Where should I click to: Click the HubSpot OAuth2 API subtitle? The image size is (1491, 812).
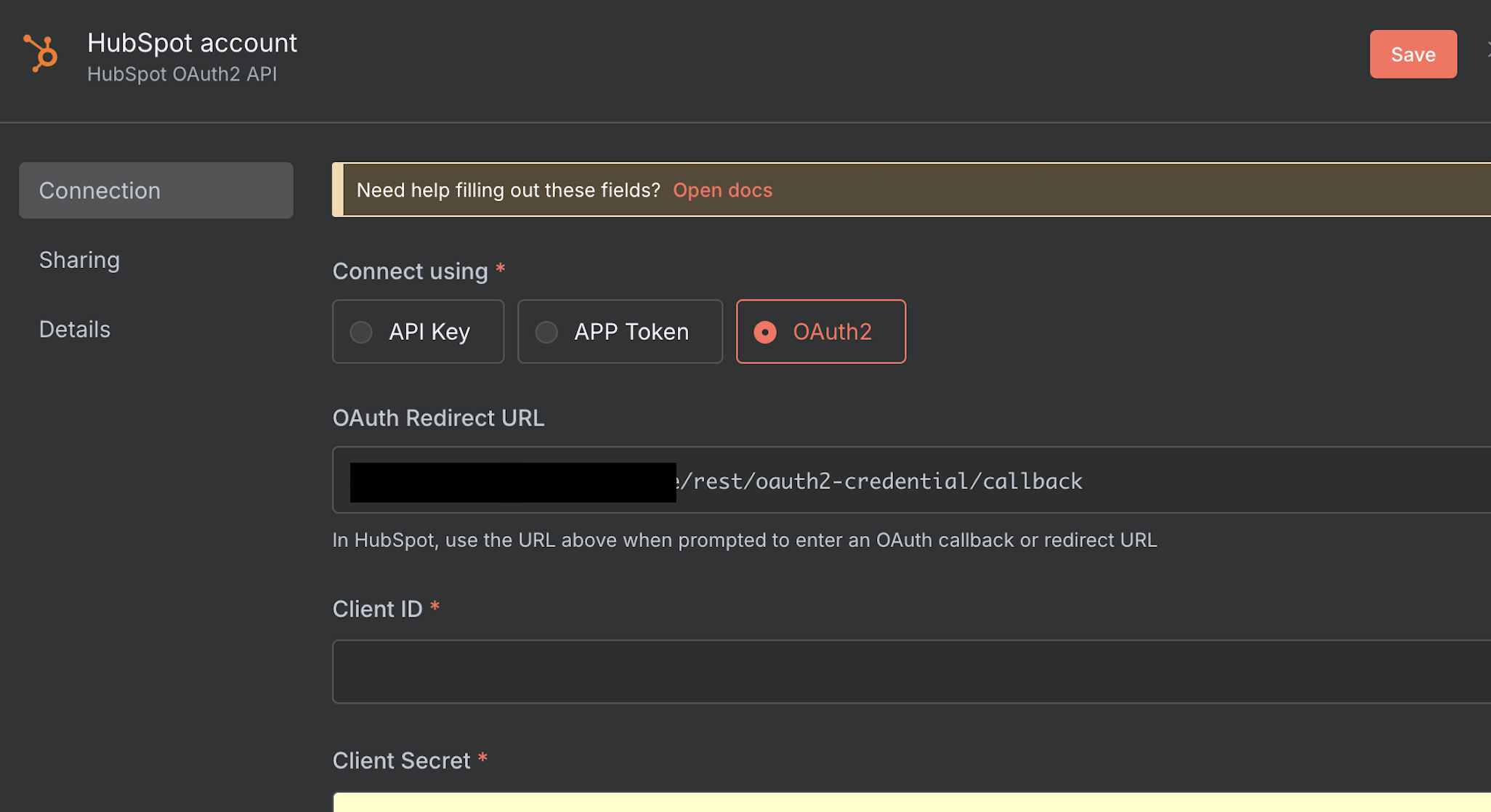pos(182,74)
